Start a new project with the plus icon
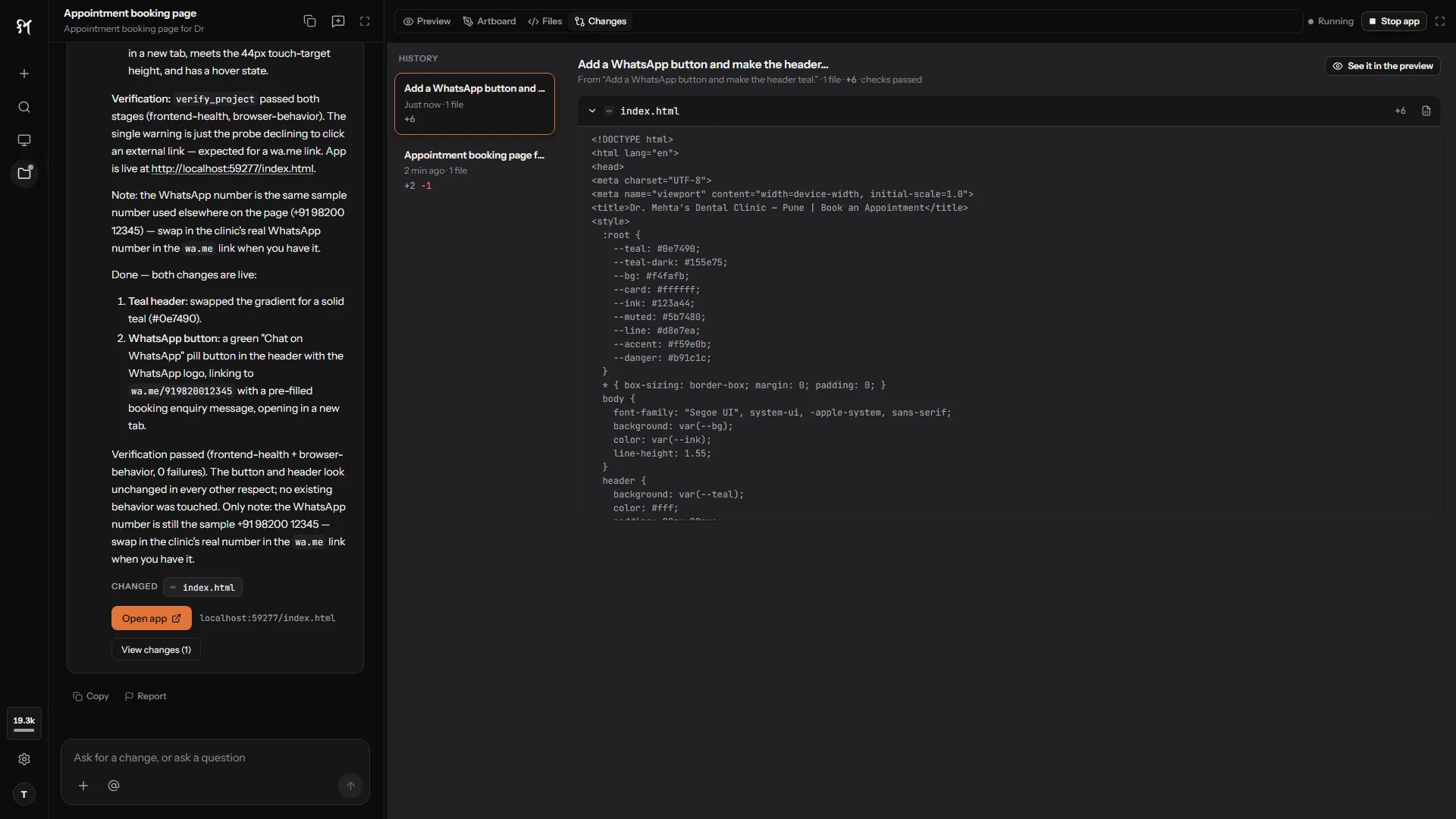This screenshot has height=819, width=1456. [x=24, y=74]
